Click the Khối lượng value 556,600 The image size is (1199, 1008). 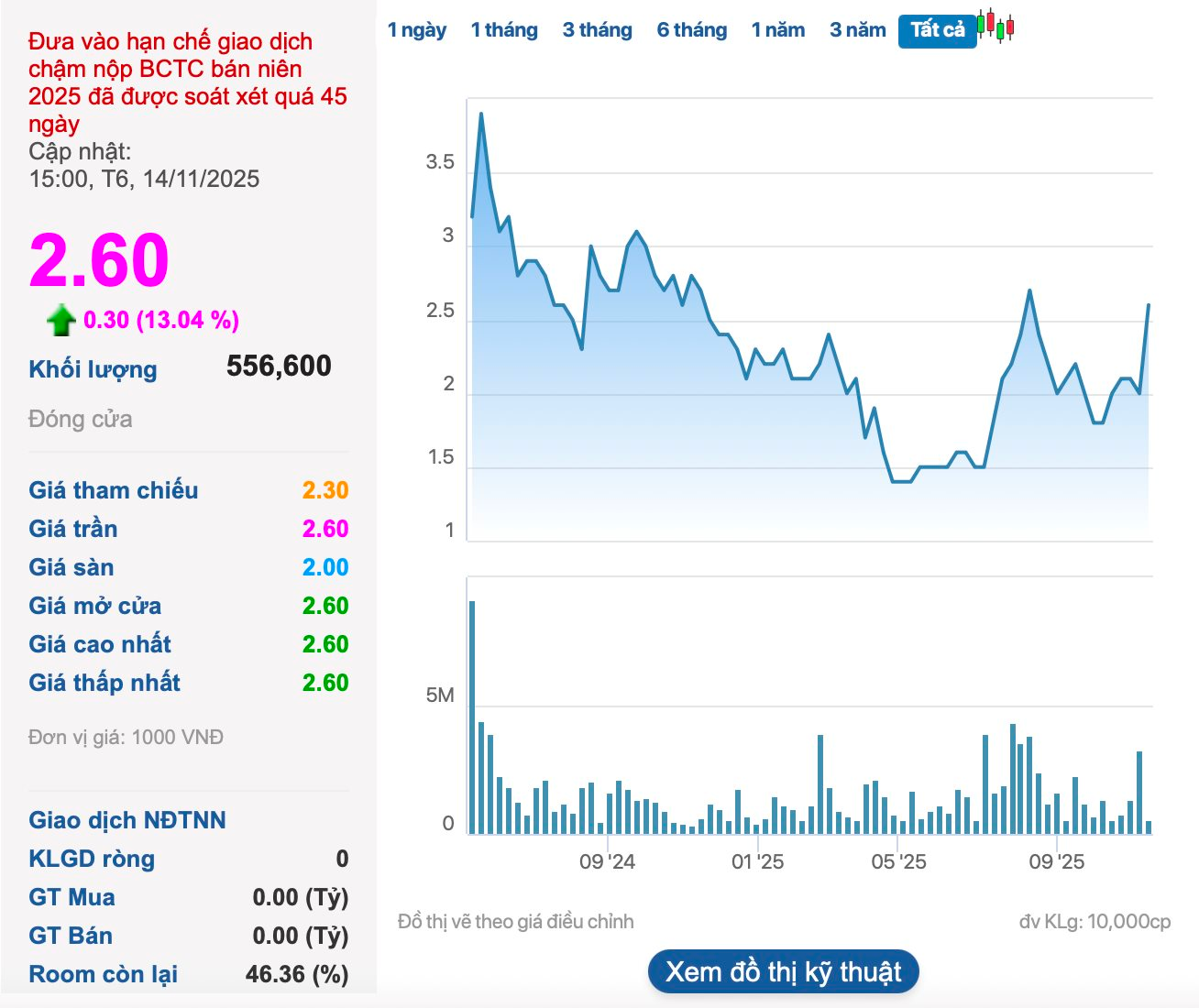click(x=279, y=367)
